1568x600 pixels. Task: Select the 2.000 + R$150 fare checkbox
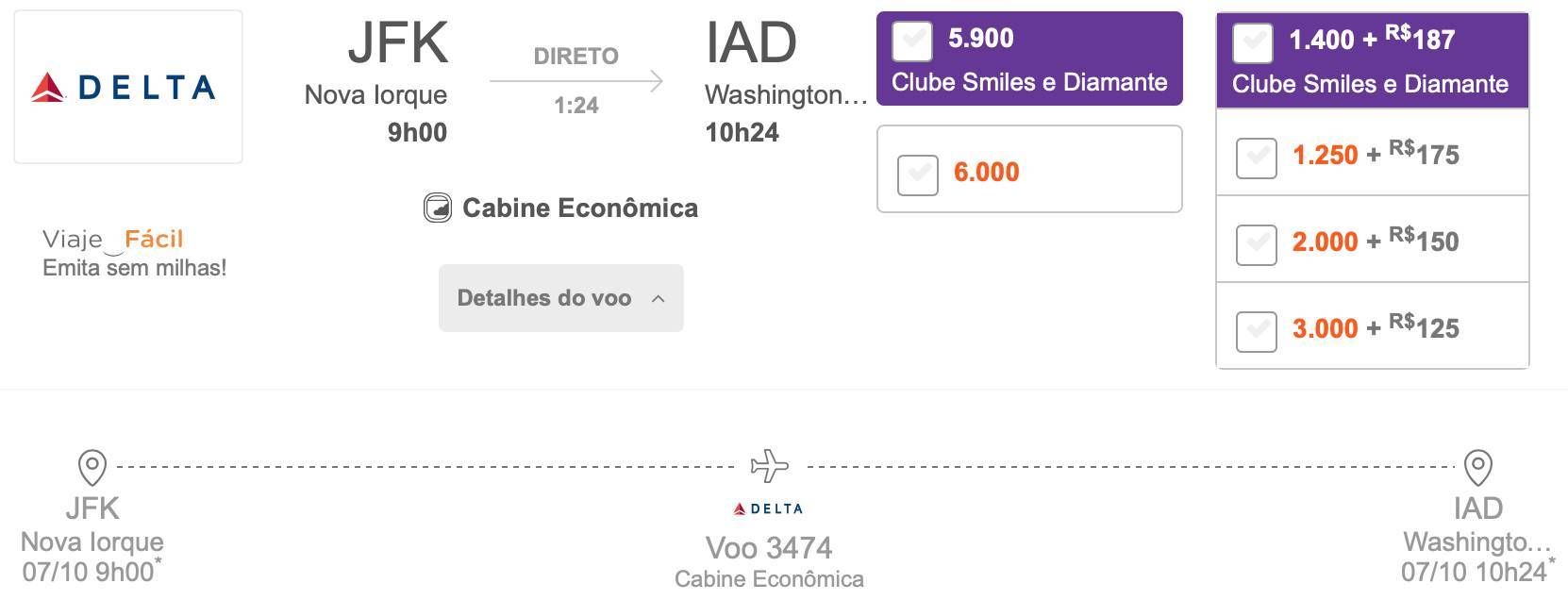(x=1257, y=244)
